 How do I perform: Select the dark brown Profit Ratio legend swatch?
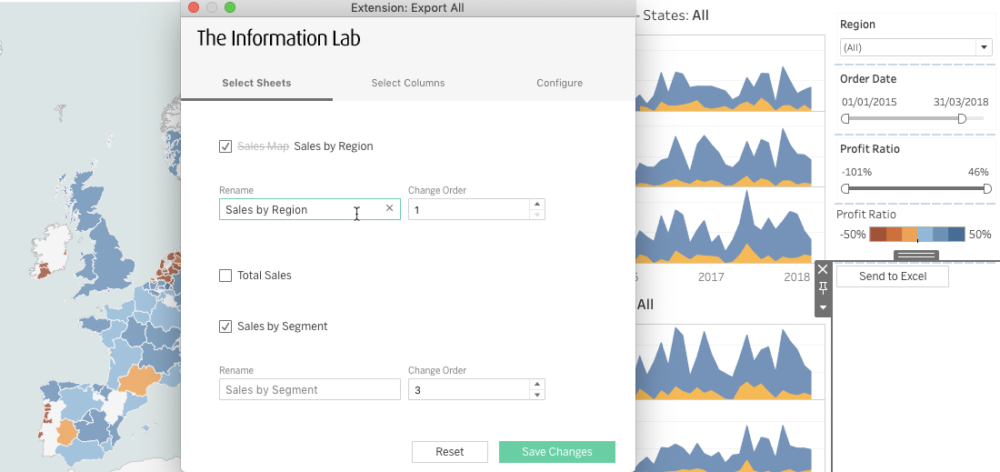(x=878, y=234)
